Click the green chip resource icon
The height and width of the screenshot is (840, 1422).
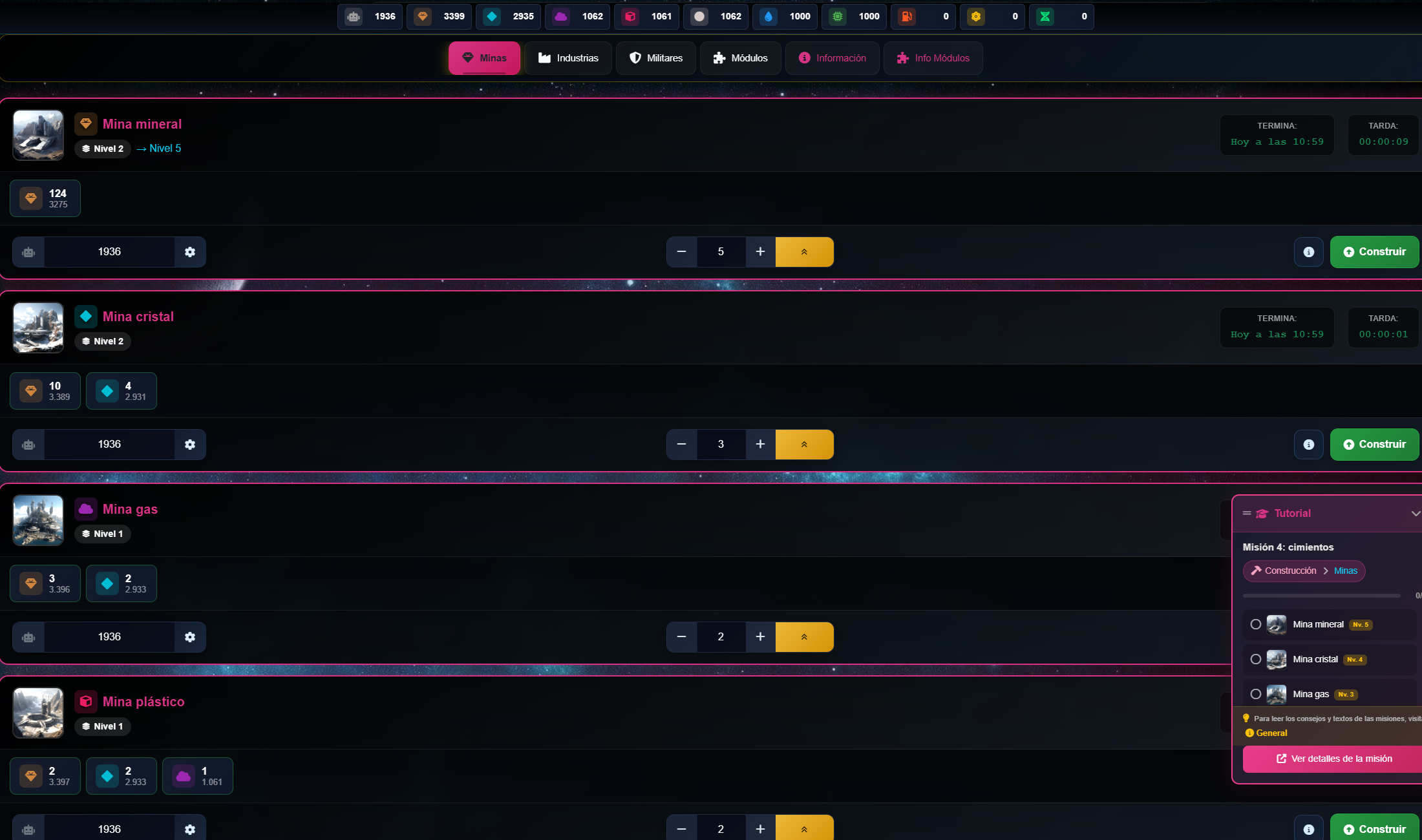(838, 17)
